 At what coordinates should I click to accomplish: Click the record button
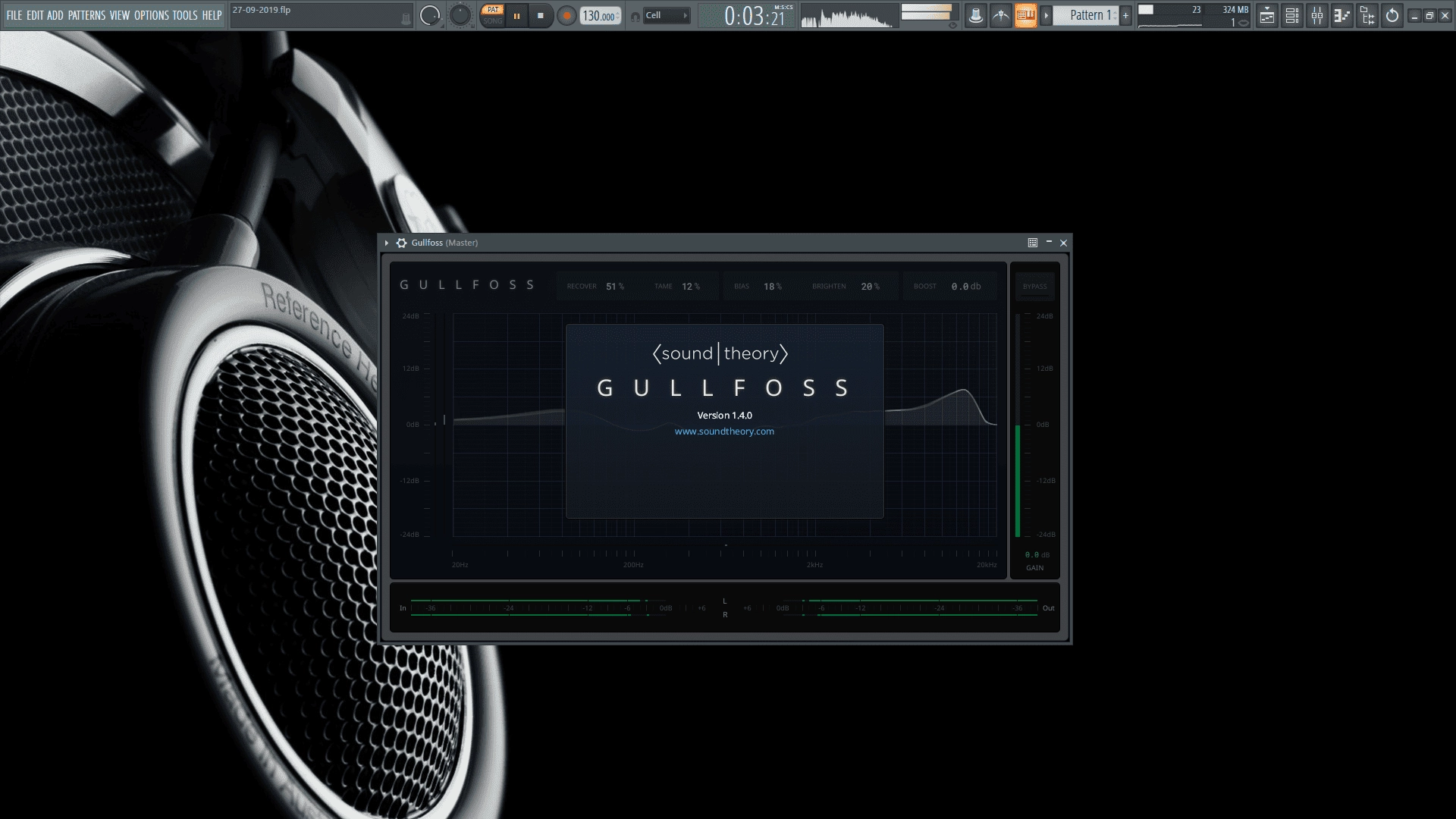(566, 15)
